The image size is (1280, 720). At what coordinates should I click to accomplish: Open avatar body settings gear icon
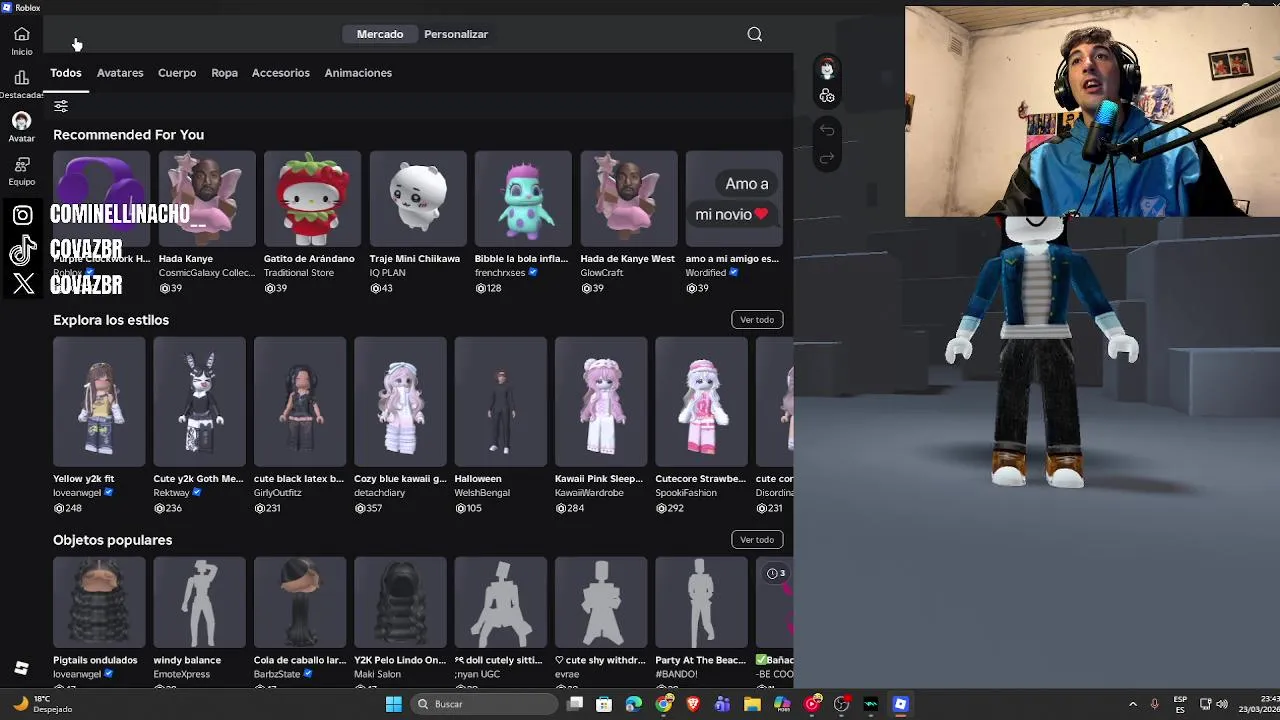click(x=827, y=96)
